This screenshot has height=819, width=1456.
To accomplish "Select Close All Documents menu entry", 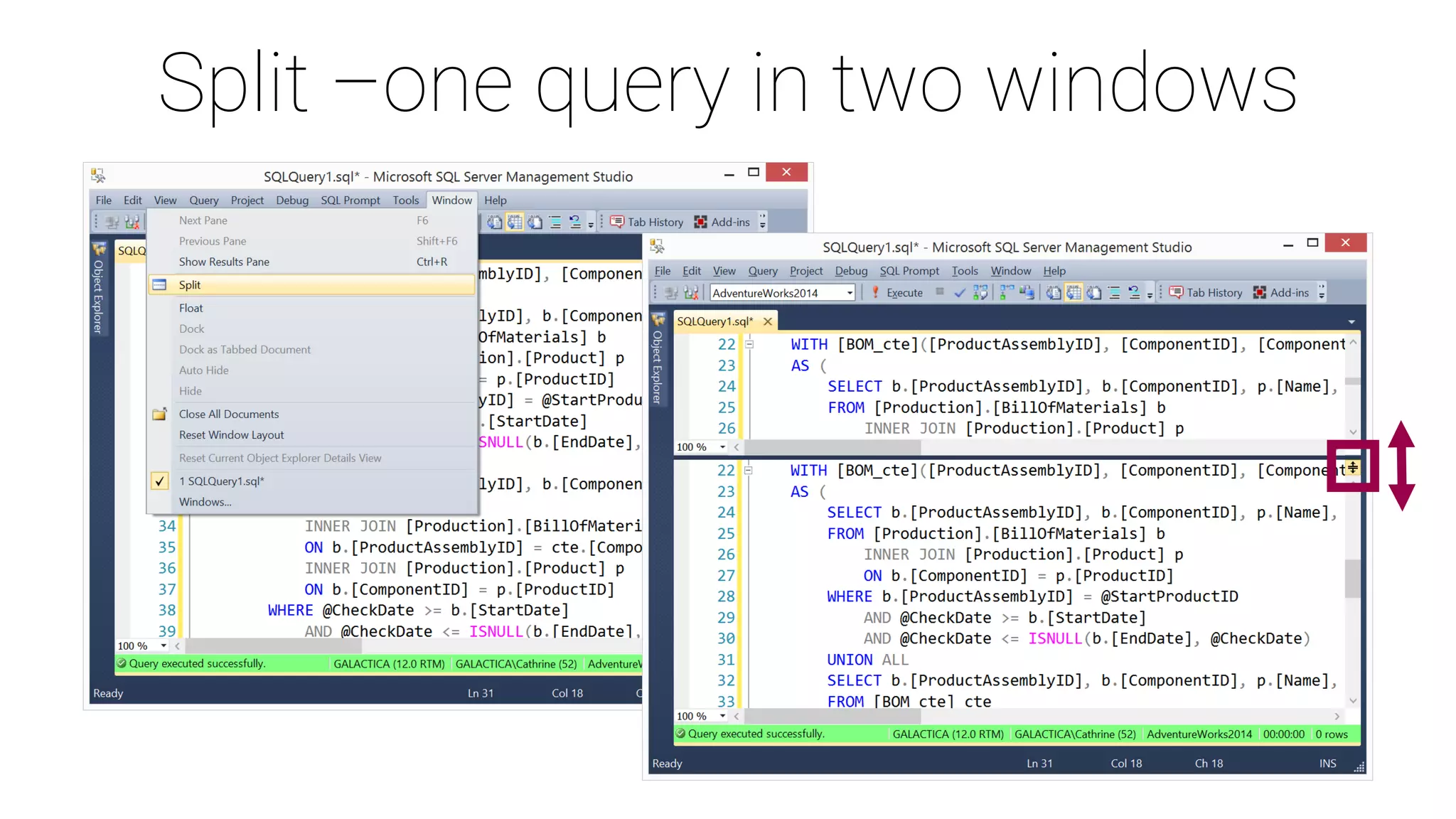I will (x=311, y=414).
